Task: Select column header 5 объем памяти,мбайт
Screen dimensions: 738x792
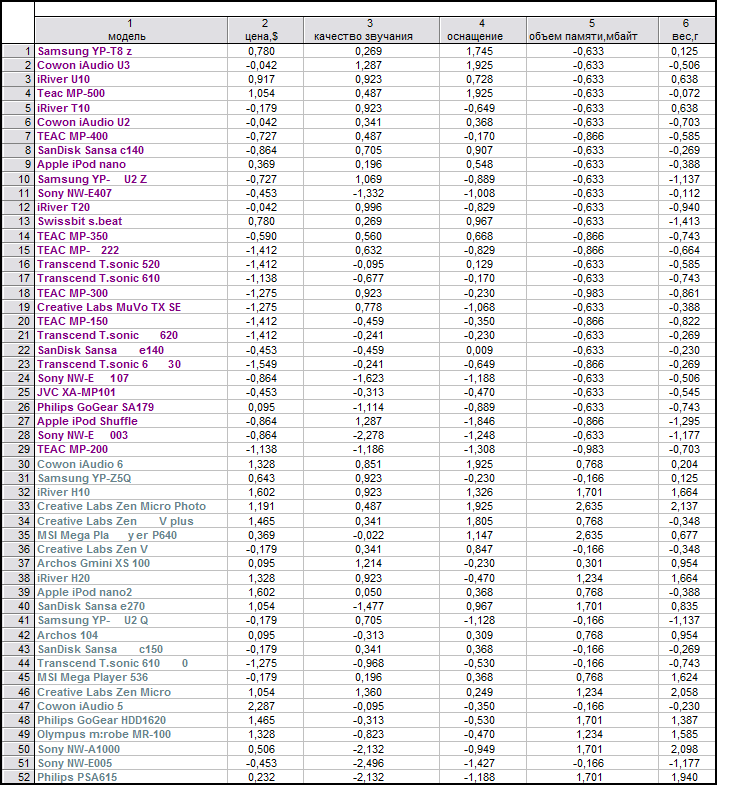Action: coord(593,30)
